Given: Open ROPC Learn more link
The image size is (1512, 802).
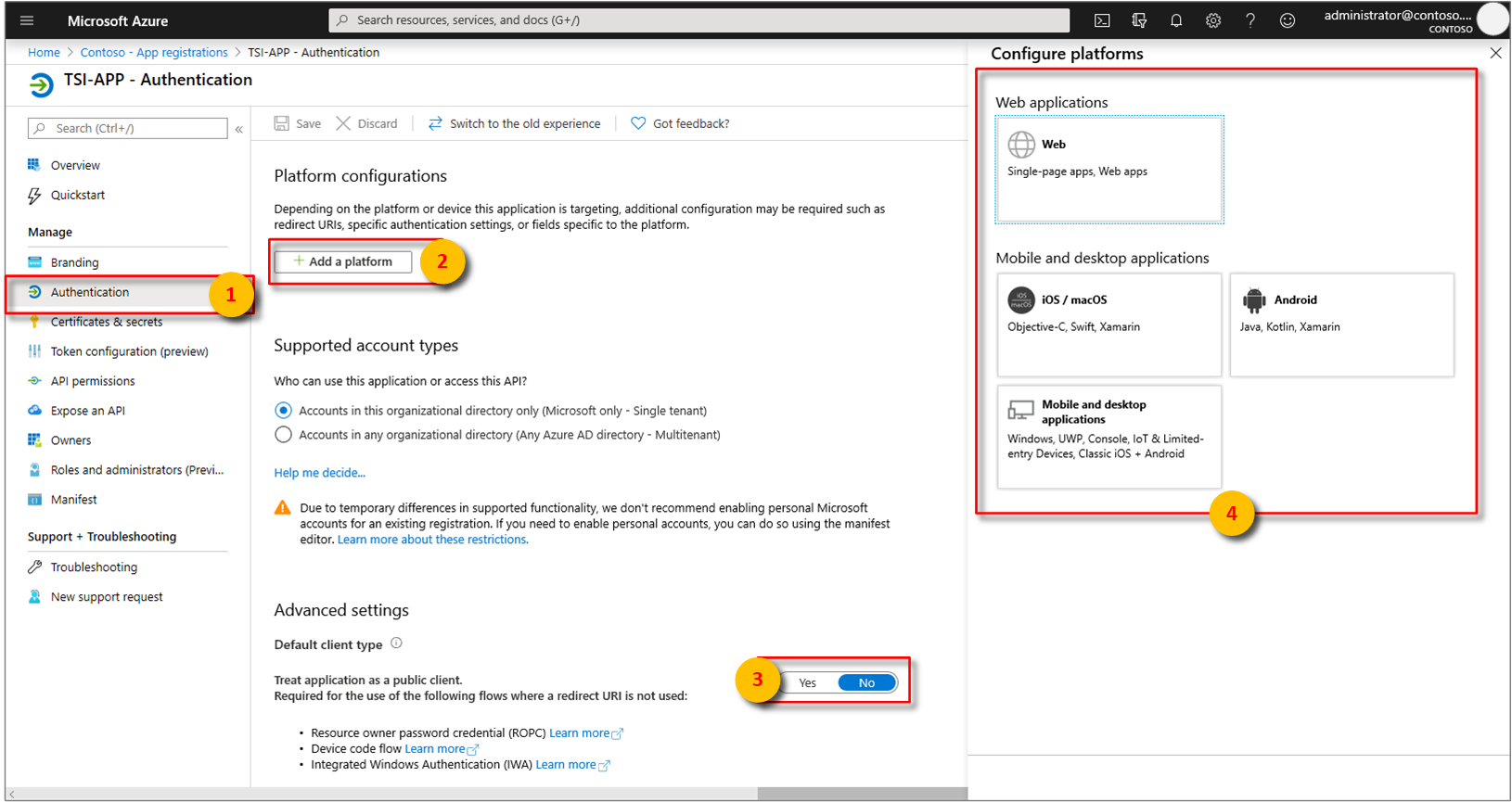Looking at the screenshot, I should point(585,733).
